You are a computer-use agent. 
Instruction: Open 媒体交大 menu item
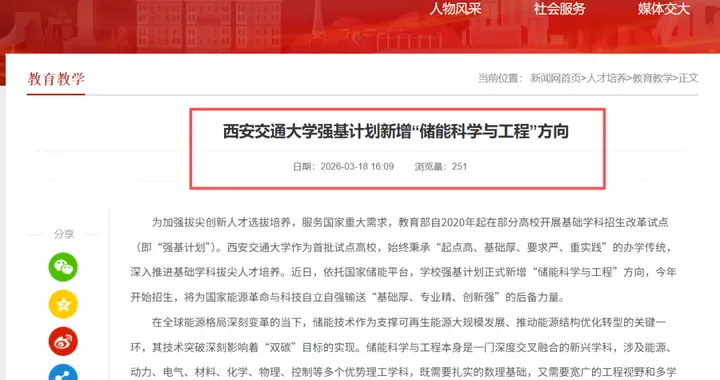click(x=664, y=8)
